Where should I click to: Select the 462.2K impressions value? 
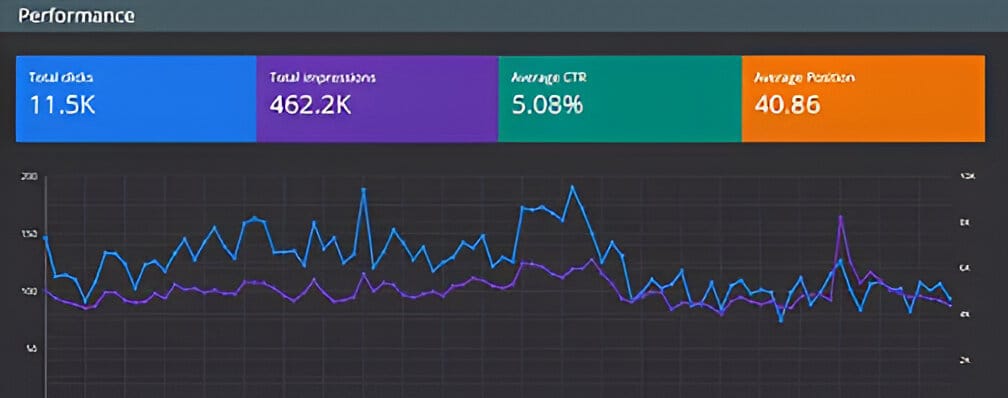[310, 105]
